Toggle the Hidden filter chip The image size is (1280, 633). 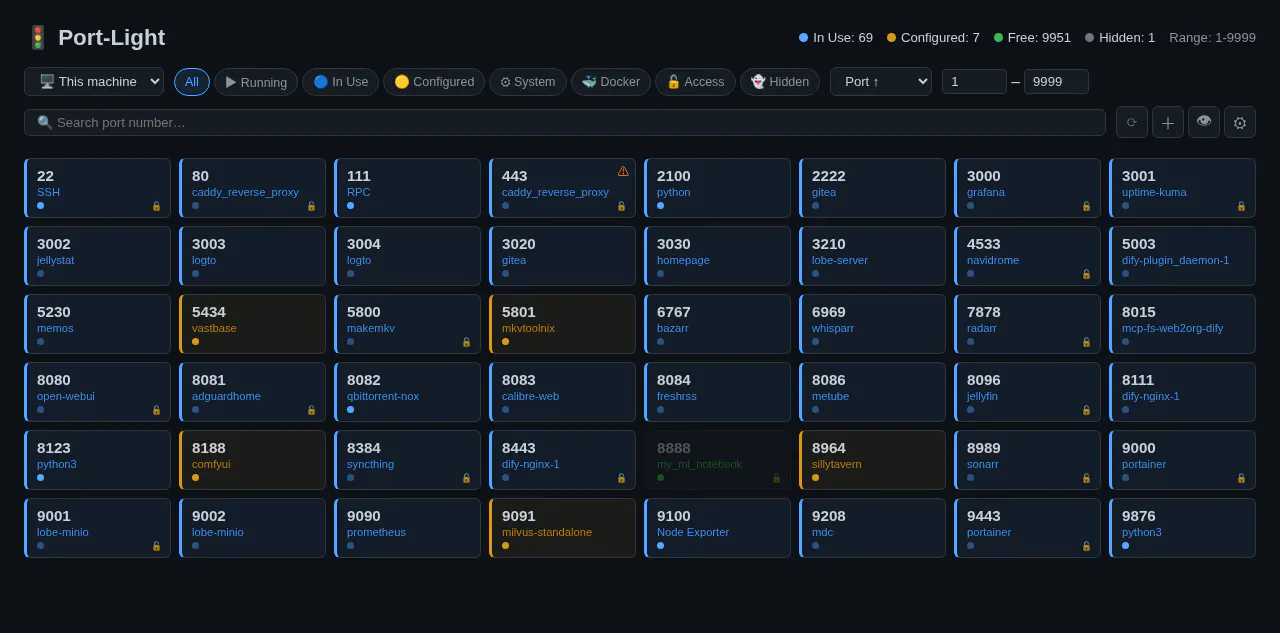[780, 82]
